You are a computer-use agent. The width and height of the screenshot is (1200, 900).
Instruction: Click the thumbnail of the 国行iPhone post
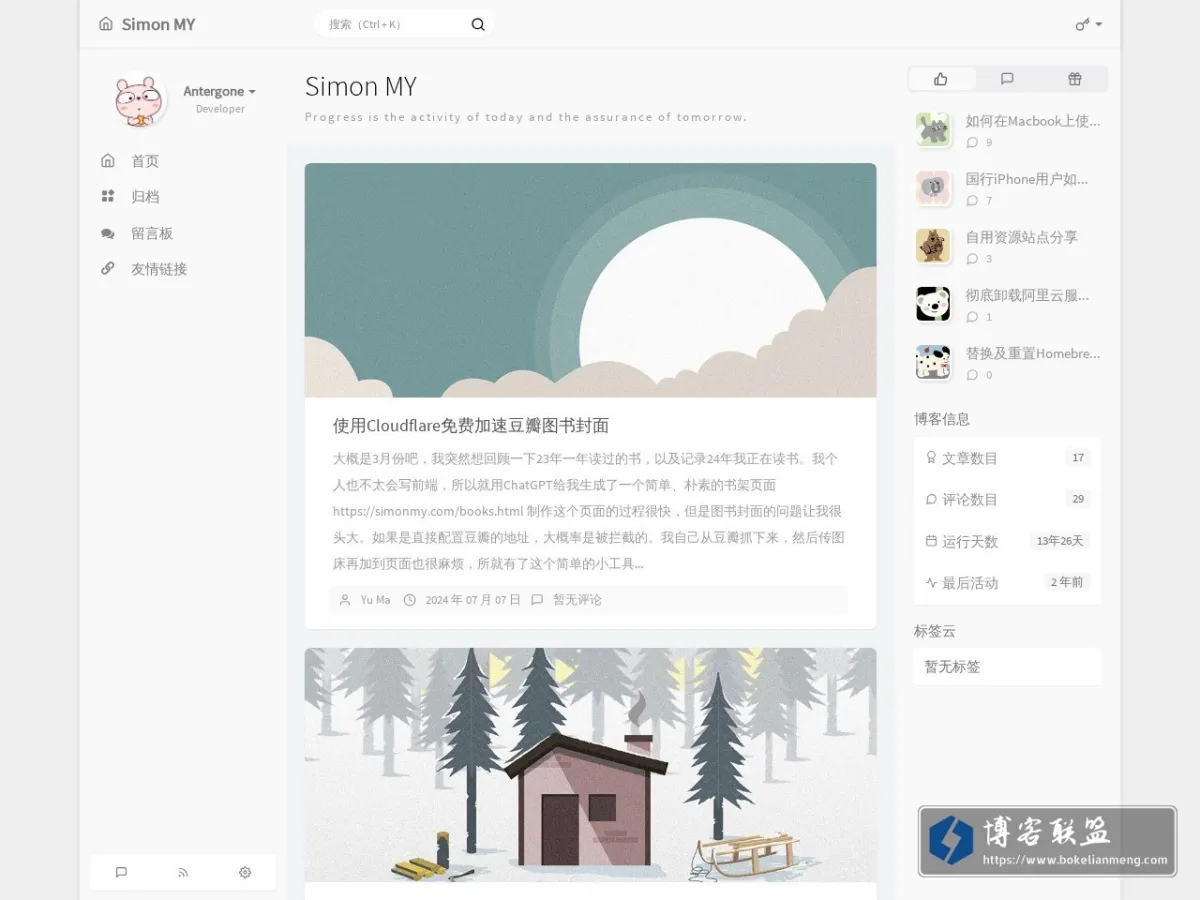coord(933,187)
